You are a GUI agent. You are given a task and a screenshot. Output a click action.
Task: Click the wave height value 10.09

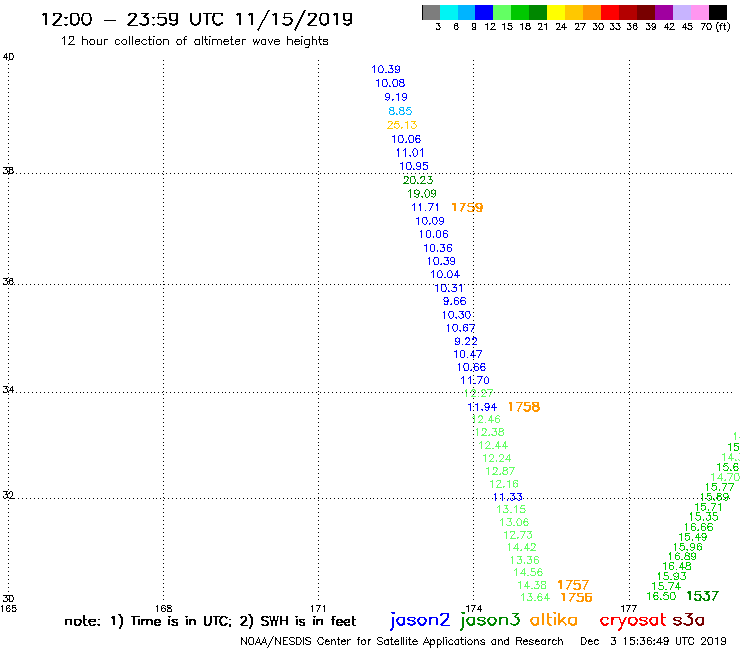point(430,221)
